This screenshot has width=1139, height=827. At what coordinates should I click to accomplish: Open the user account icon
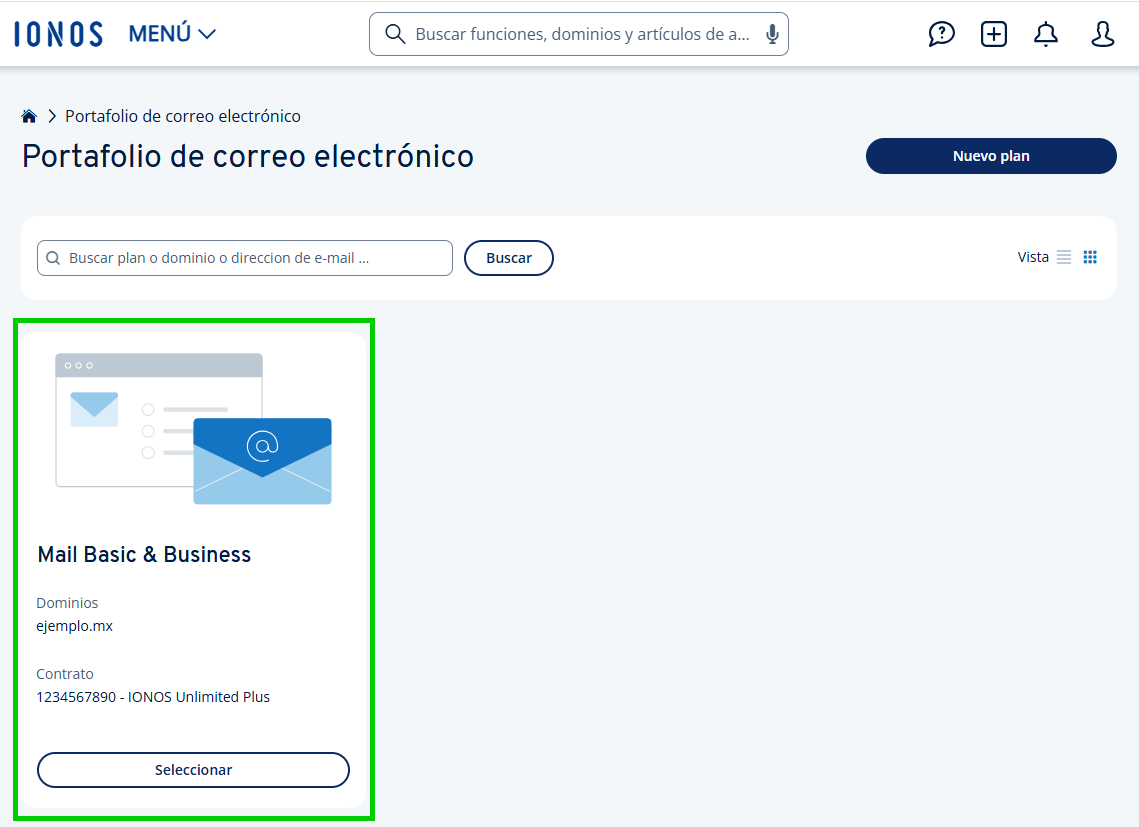pyautogui.click(x=1103, y=34)
